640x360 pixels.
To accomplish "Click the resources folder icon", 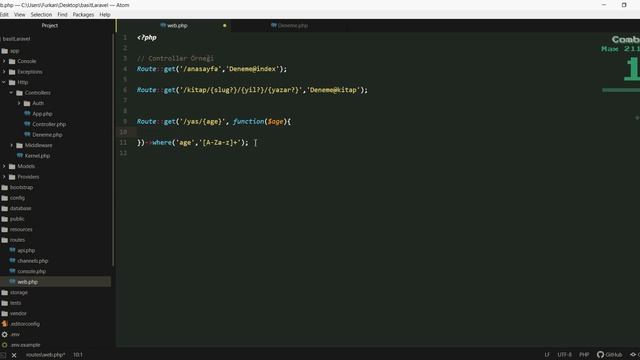I will click(4, 229).
